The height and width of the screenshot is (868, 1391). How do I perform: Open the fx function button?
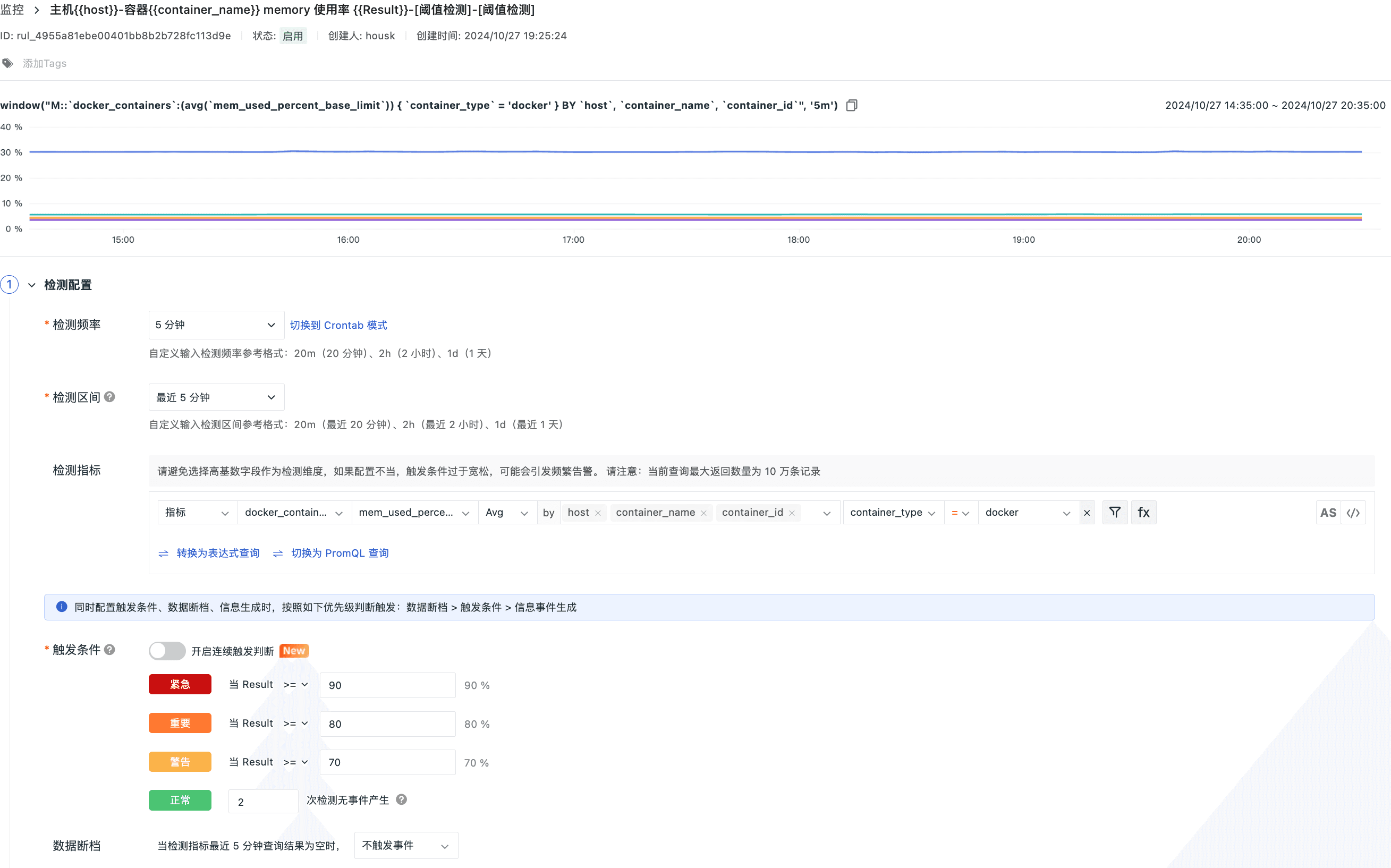pos(1143,512)
